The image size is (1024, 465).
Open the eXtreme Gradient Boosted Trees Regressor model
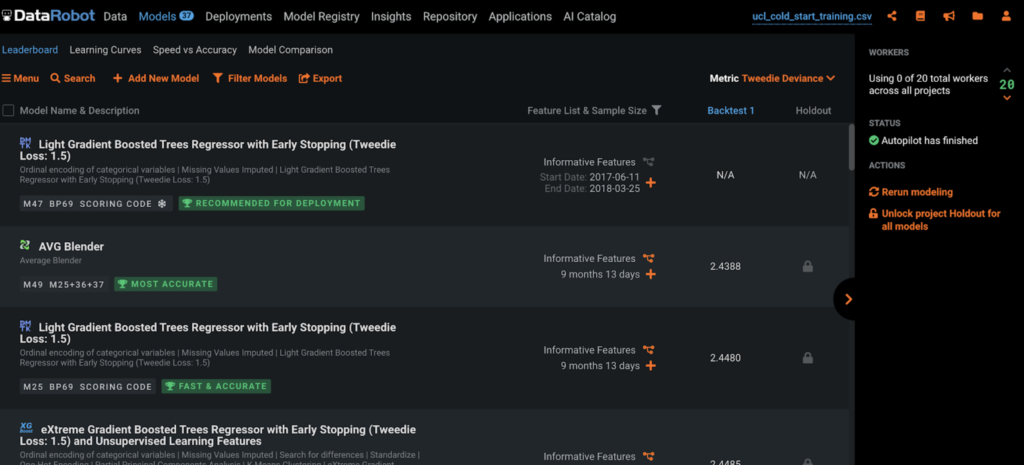coord(217,436)
